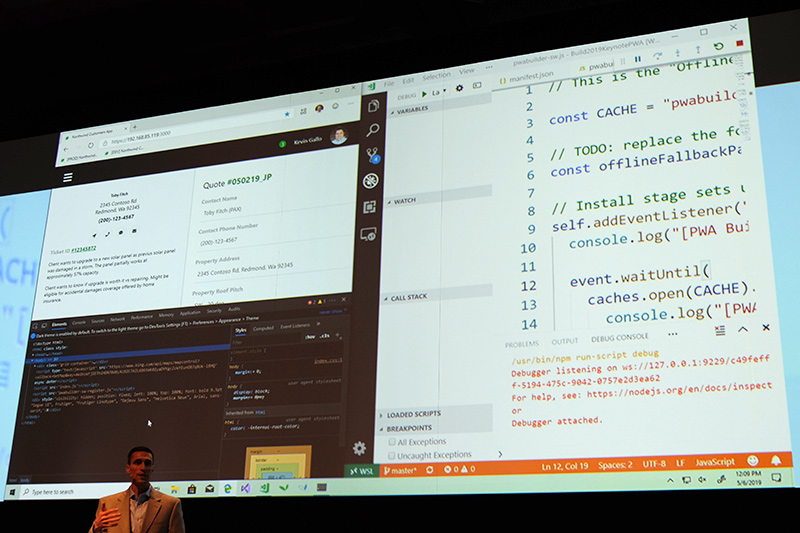Screen dimensions: 800x533
Task: Open the View menu in VS Code
Action: [x=466, y=71]
